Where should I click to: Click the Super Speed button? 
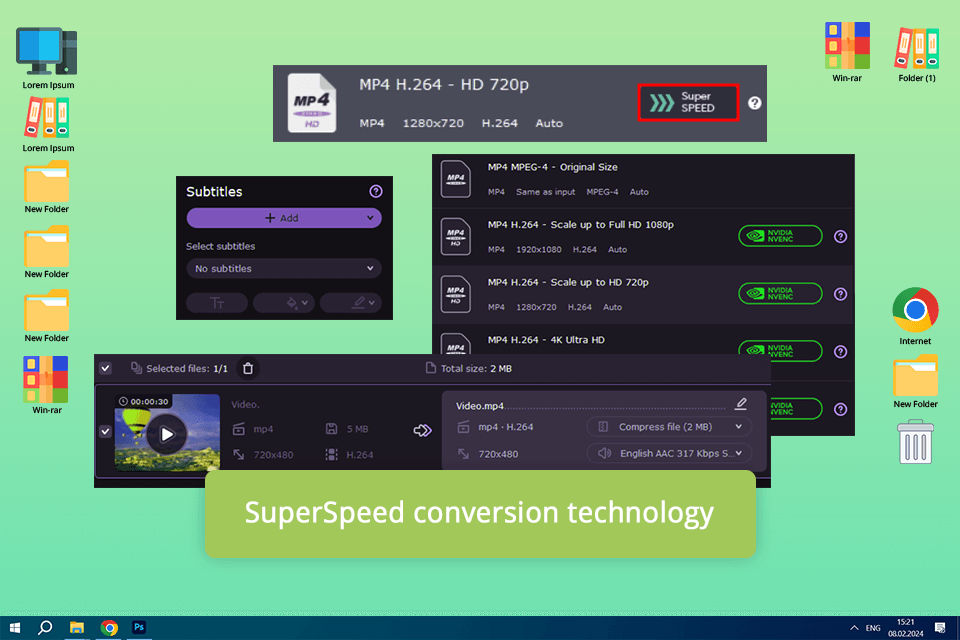[688, 102]
